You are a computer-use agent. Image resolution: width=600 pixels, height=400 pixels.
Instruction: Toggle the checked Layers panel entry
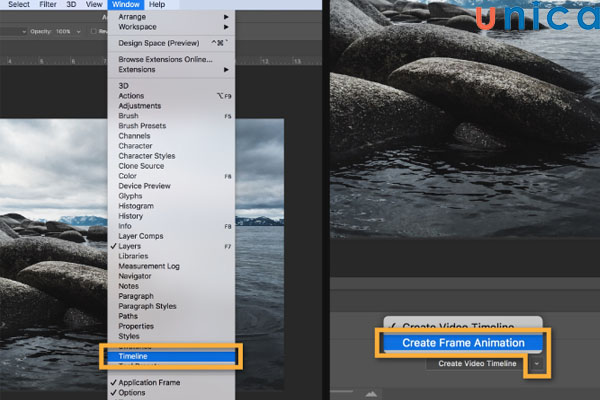tap(171, 246)
